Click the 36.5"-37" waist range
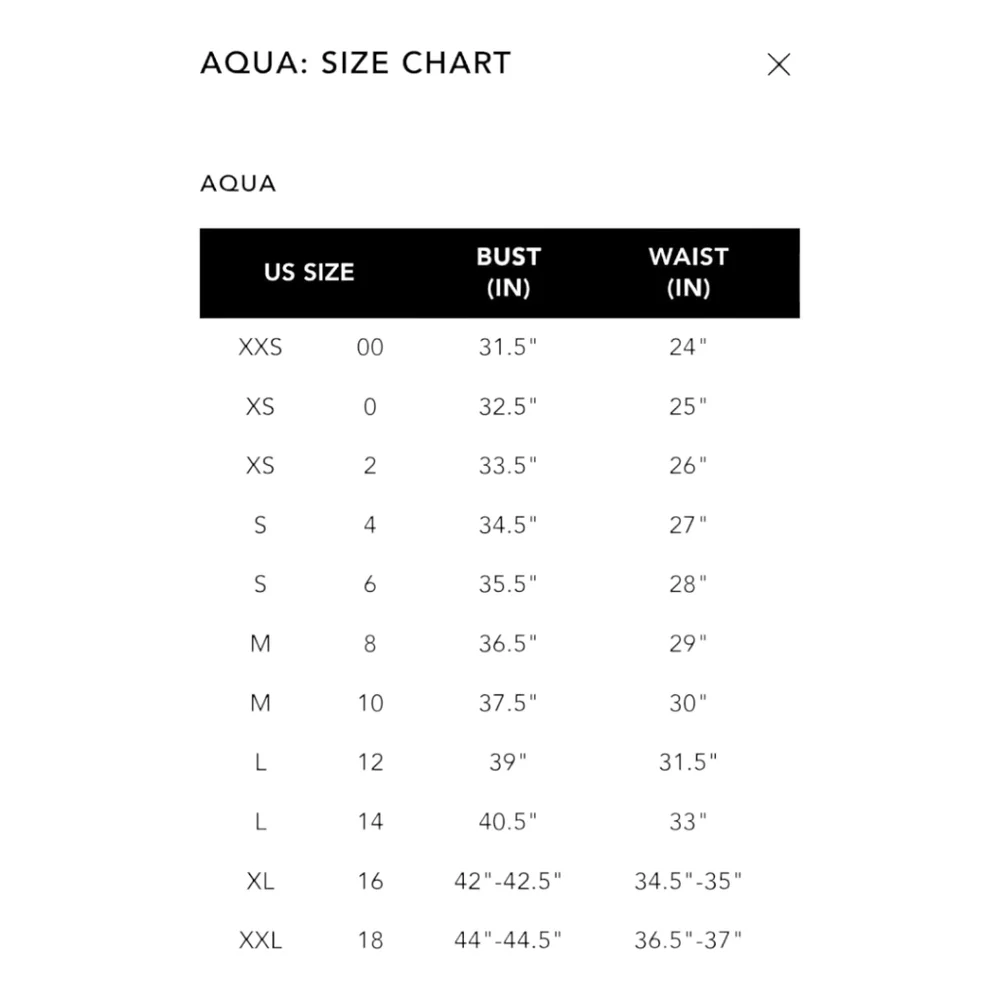This screenshot has height=1000, width=1000. pyautogui.click(x=688, y=940)
